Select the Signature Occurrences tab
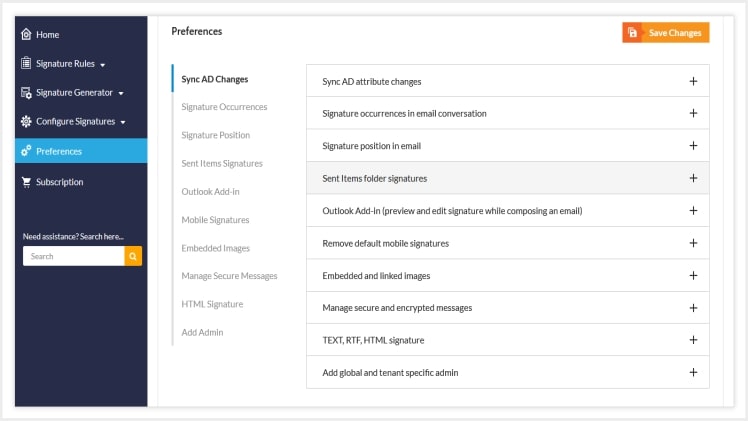Image resolution: width=748 pixels, height=421 pixels. coord(224,107)
